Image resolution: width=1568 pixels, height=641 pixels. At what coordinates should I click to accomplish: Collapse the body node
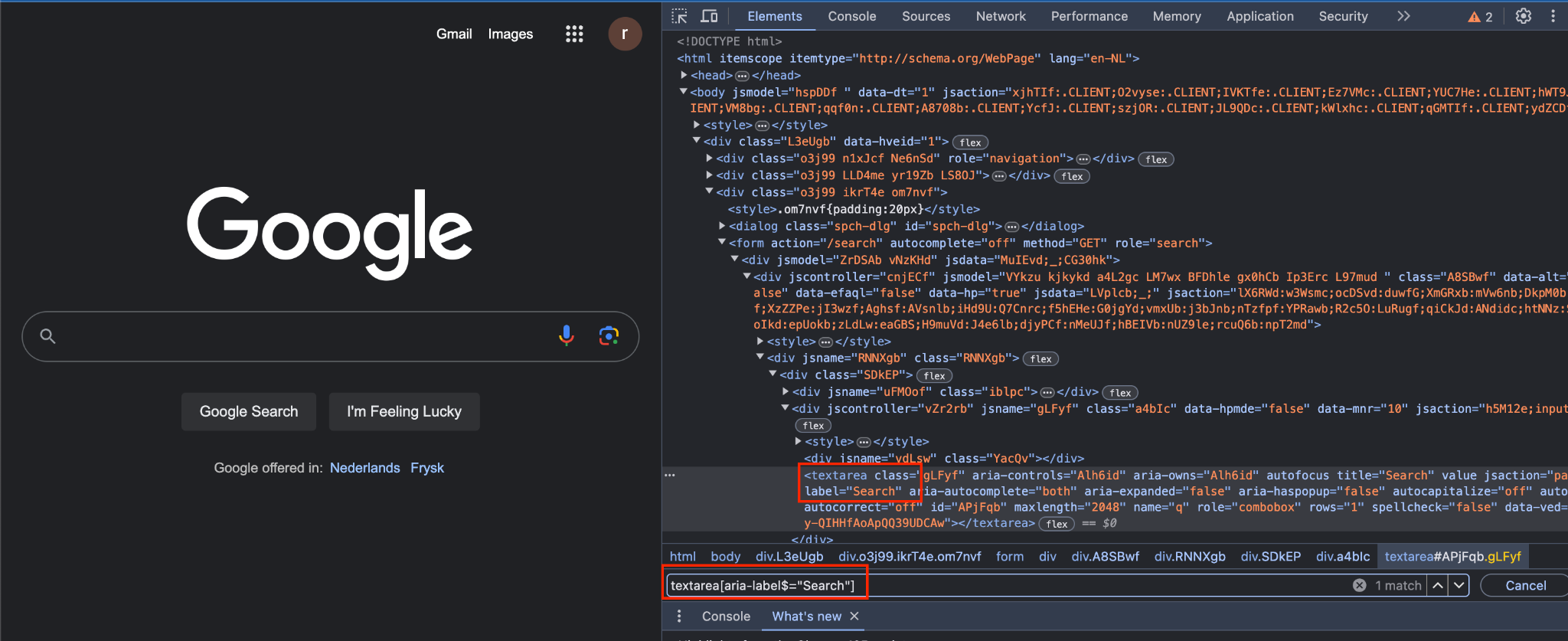click(x=684, y=92)
